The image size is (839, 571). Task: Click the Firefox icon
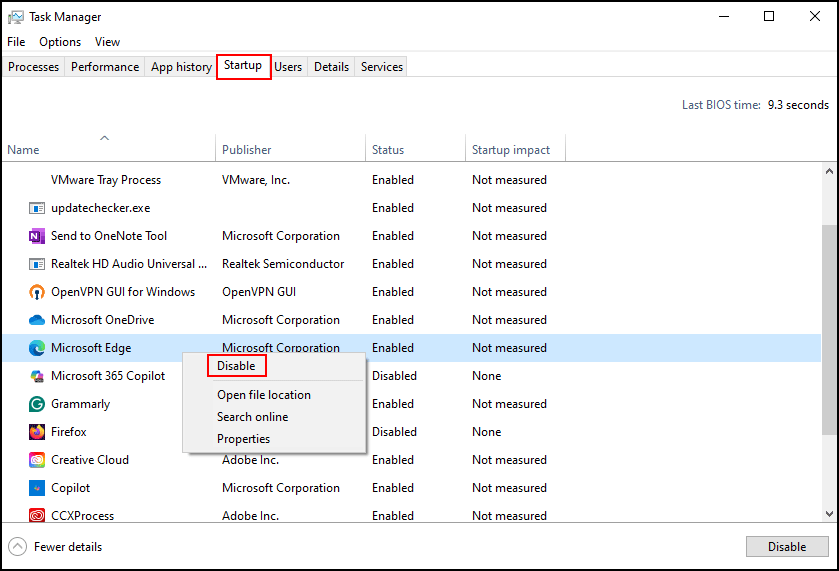[x=36, y=432]
